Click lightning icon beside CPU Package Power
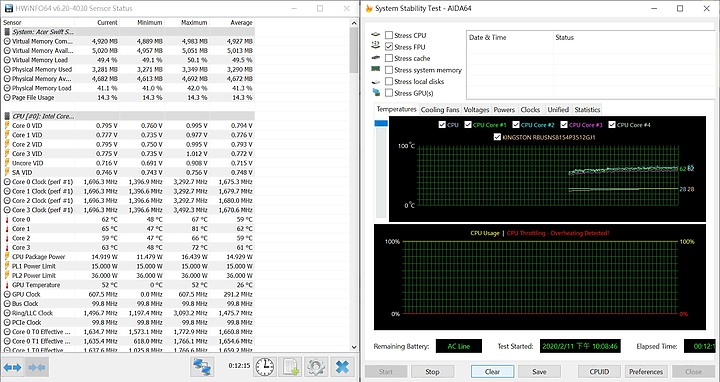 coord(7,257)
